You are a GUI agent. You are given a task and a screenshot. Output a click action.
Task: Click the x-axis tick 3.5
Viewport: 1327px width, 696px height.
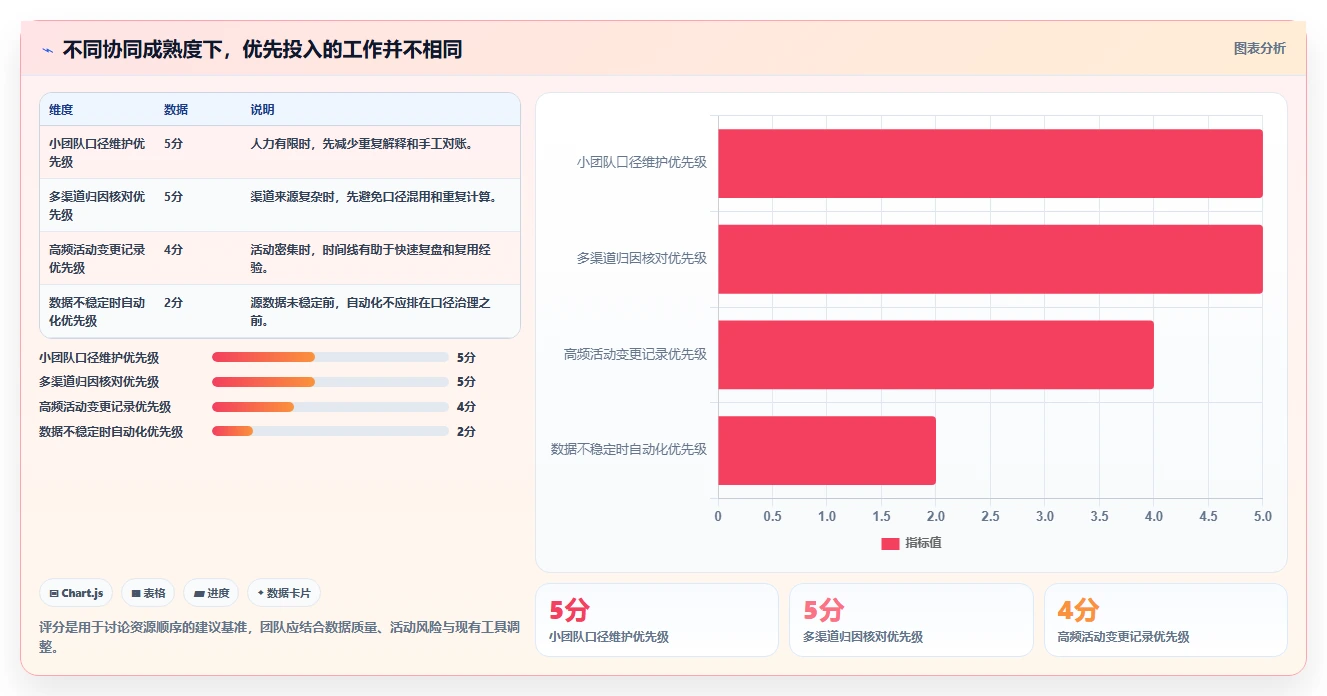pyautogui.click(x=1100, y=517)
